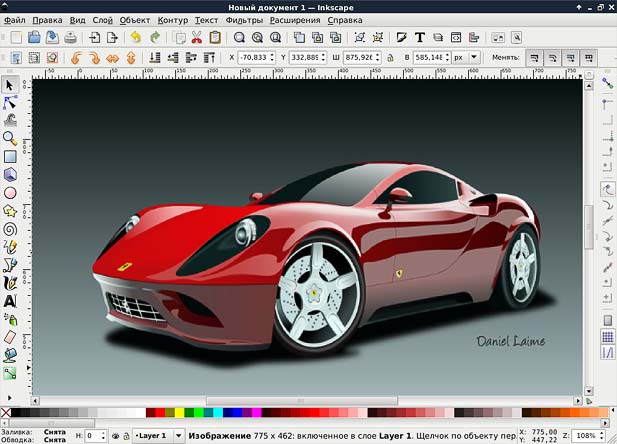Viewport: 617px width, 444px height.
Task: Toggle scale stroke width option
Action: point(534,58)
